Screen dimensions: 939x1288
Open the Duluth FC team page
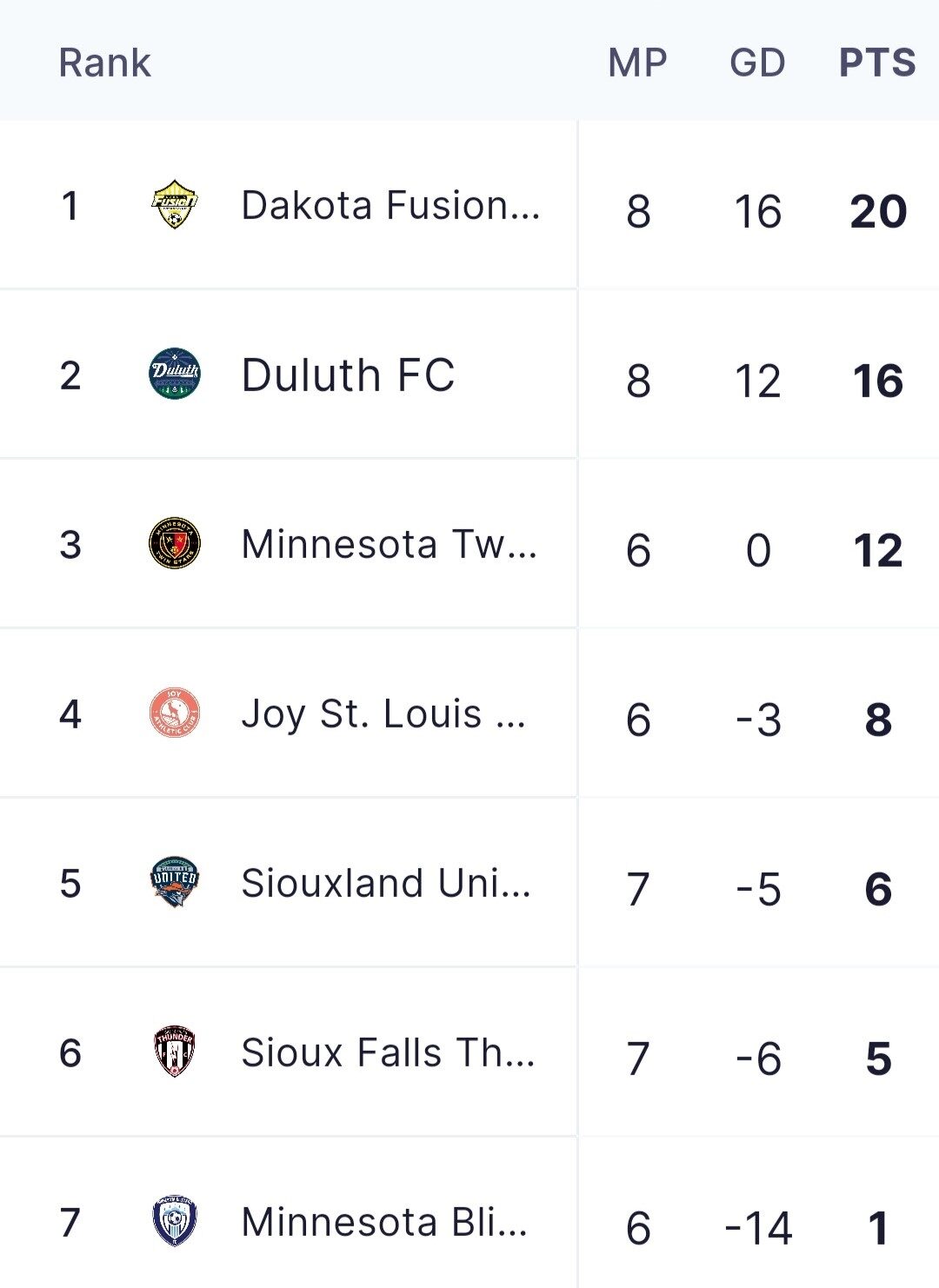coord(348,375)
